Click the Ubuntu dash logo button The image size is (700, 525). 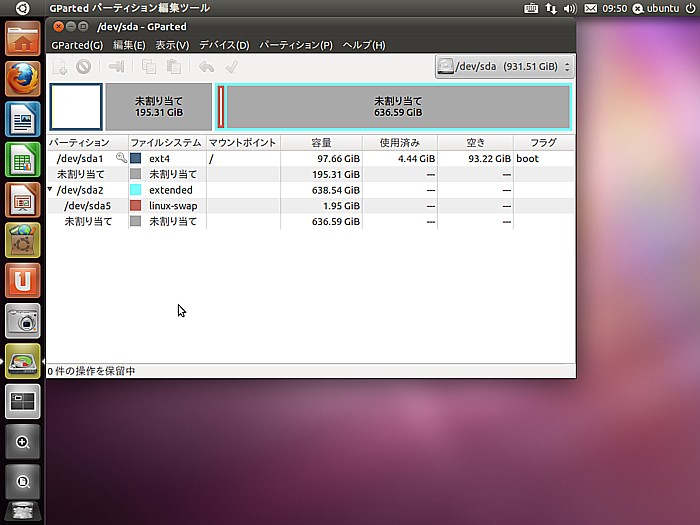pos(22,8)
